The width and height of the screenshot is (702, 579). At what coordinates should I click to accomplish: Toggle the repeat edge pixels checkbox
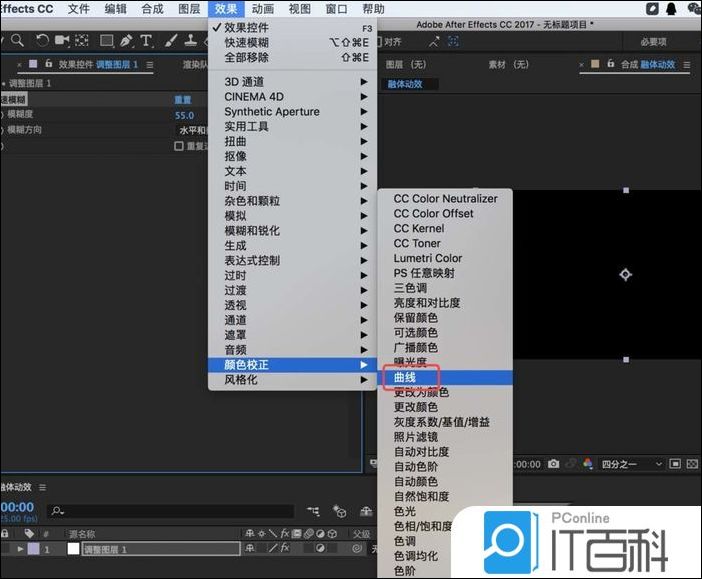(179, 145)
